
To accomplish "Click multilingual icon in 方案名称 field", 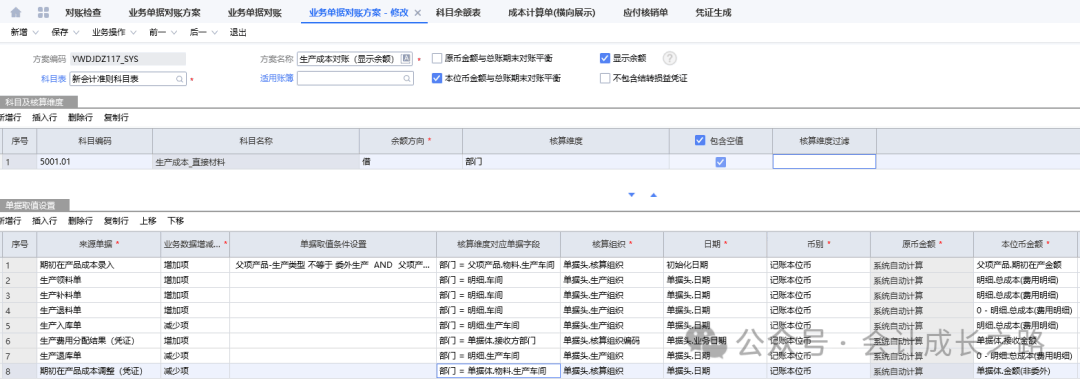I will [406, 59].
